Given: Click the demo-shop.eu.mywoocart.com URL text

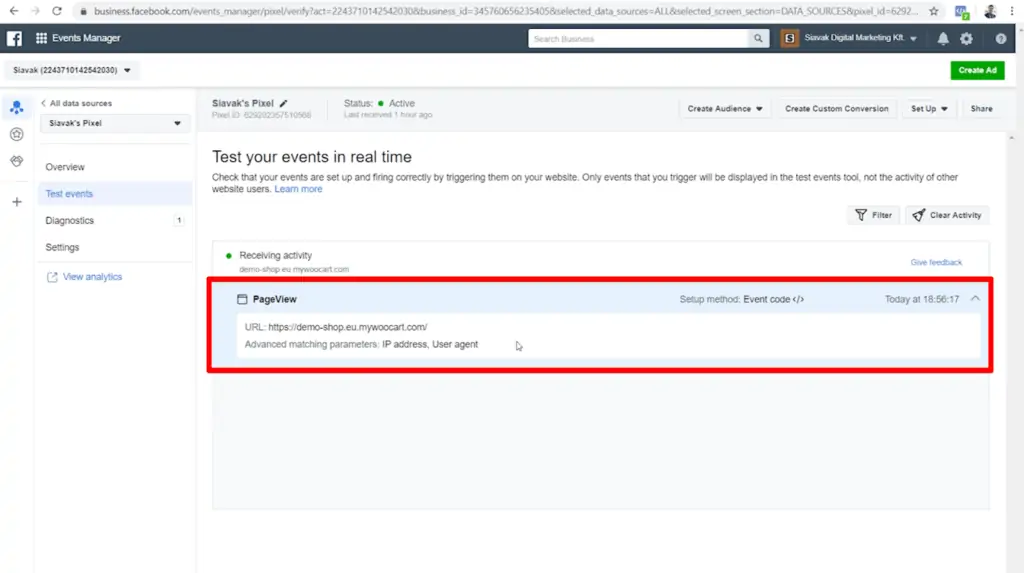Looking at the screenshot, I should coord(347,327).
